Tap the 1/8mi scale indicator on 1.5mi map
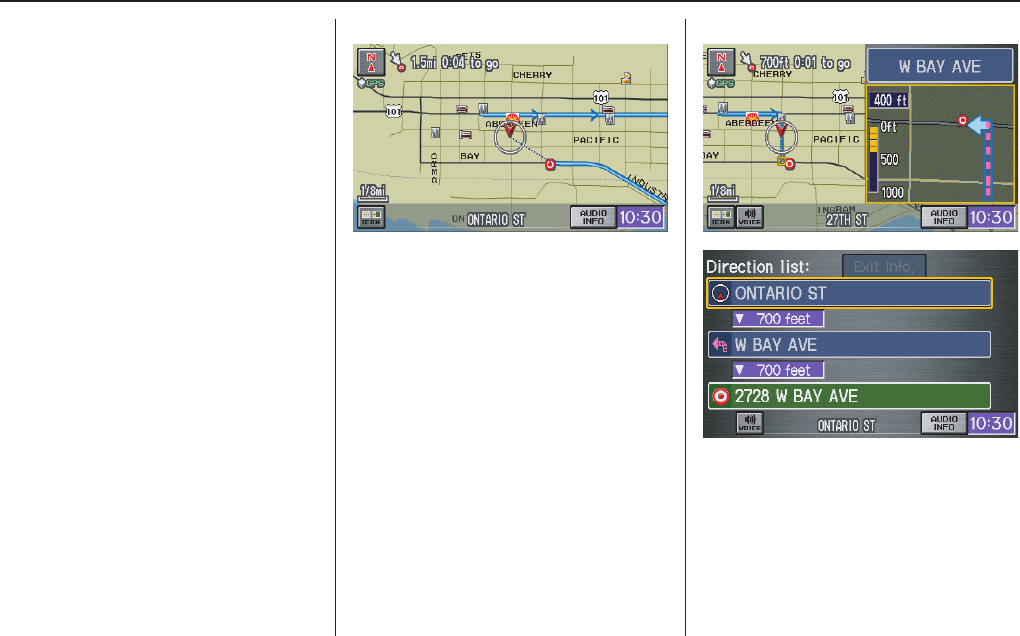Image resolution: width=1020 pixels, height=636 pixels. click(x=373, y=192)
